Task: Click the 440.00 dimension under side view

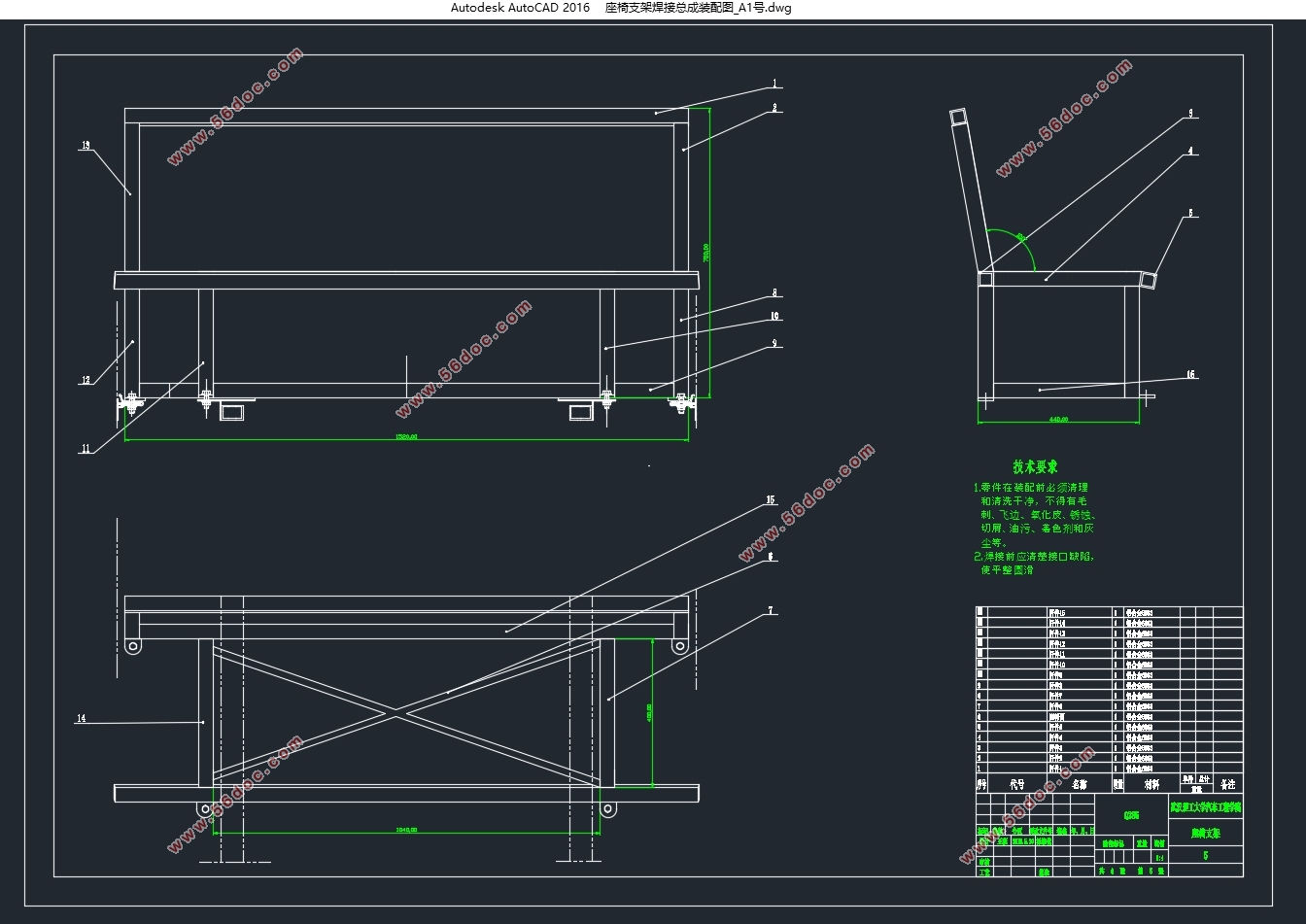Action: (x=1057, y=420)
